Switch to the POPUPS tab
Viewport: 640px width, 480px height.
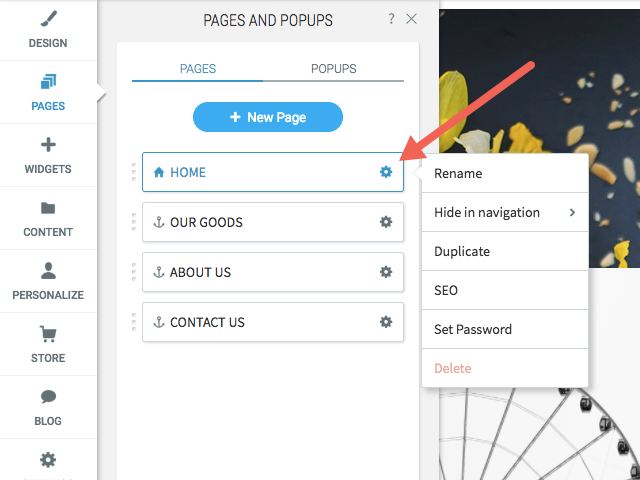[x=333, y=69]
